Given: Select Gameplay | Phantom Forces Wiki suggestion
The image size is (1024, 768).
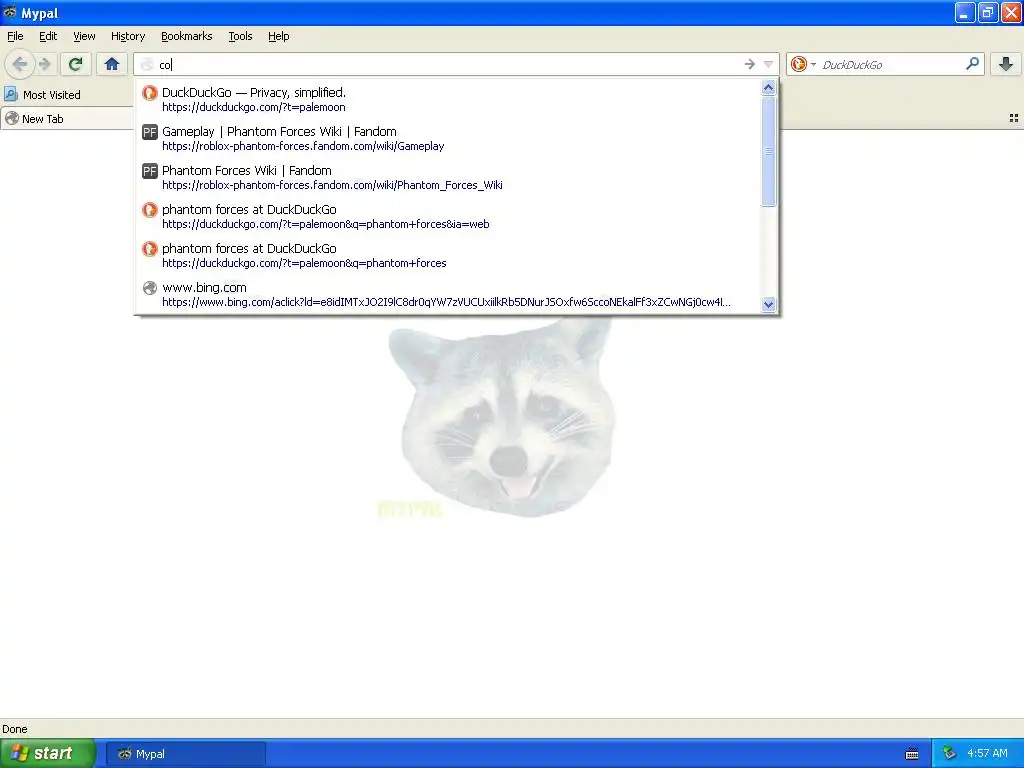Looking at the screenshot, I should coord(448,138).
